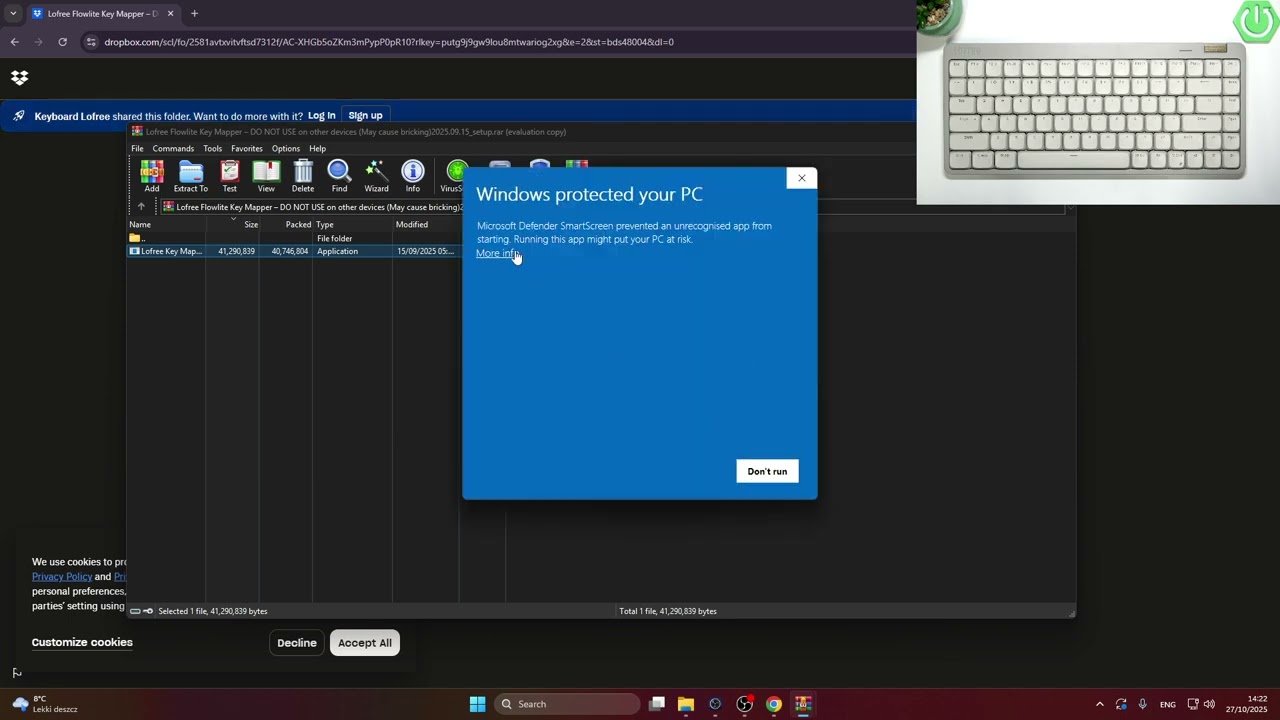The height and width of the screenshot is (720, 1280).
Task: Open the Commands menu in WinRAR
Action: (x=173, y=149)
